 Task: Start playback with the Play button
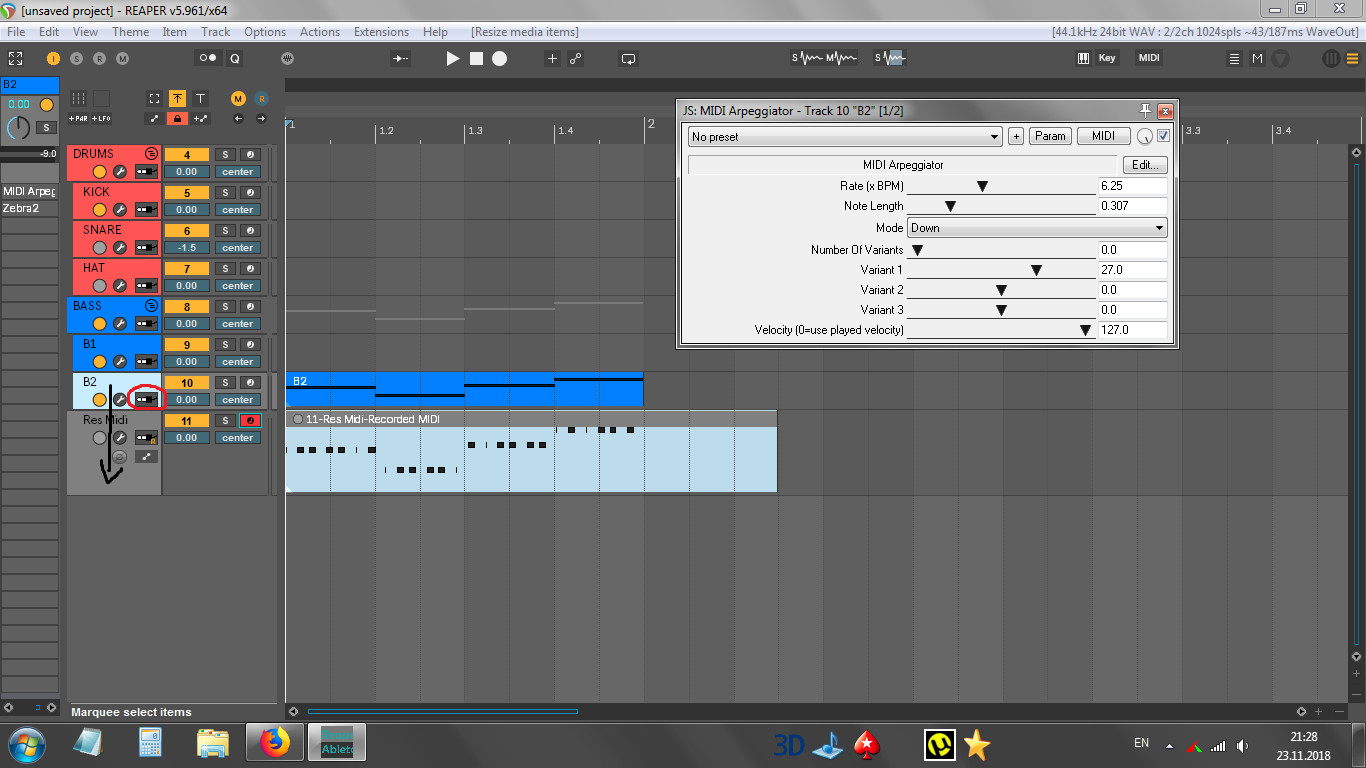(x=452, y=59)
